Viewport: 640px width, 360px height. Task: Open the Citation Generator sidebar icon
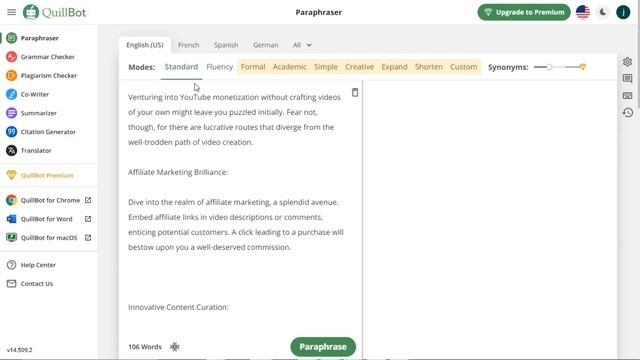[11, 132]
